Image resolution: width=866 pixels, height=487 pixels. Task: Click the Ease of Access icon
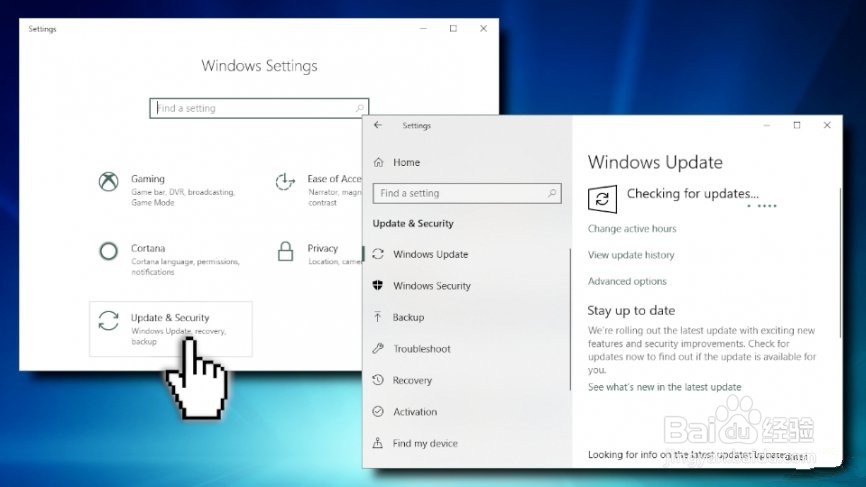[285, 181]
